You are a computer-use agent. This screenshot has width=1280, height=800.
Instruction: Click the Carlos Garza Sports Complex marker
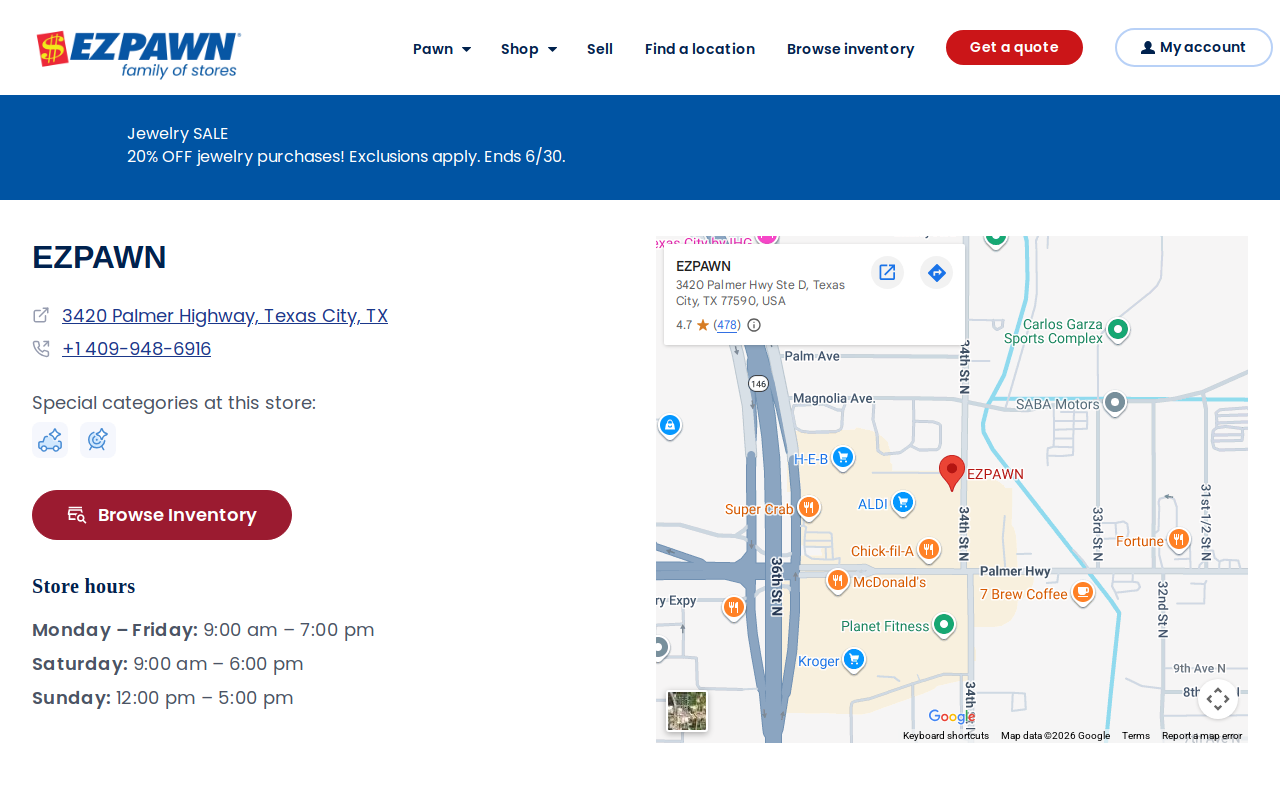pyautogui.click(x=1118, y=329)
